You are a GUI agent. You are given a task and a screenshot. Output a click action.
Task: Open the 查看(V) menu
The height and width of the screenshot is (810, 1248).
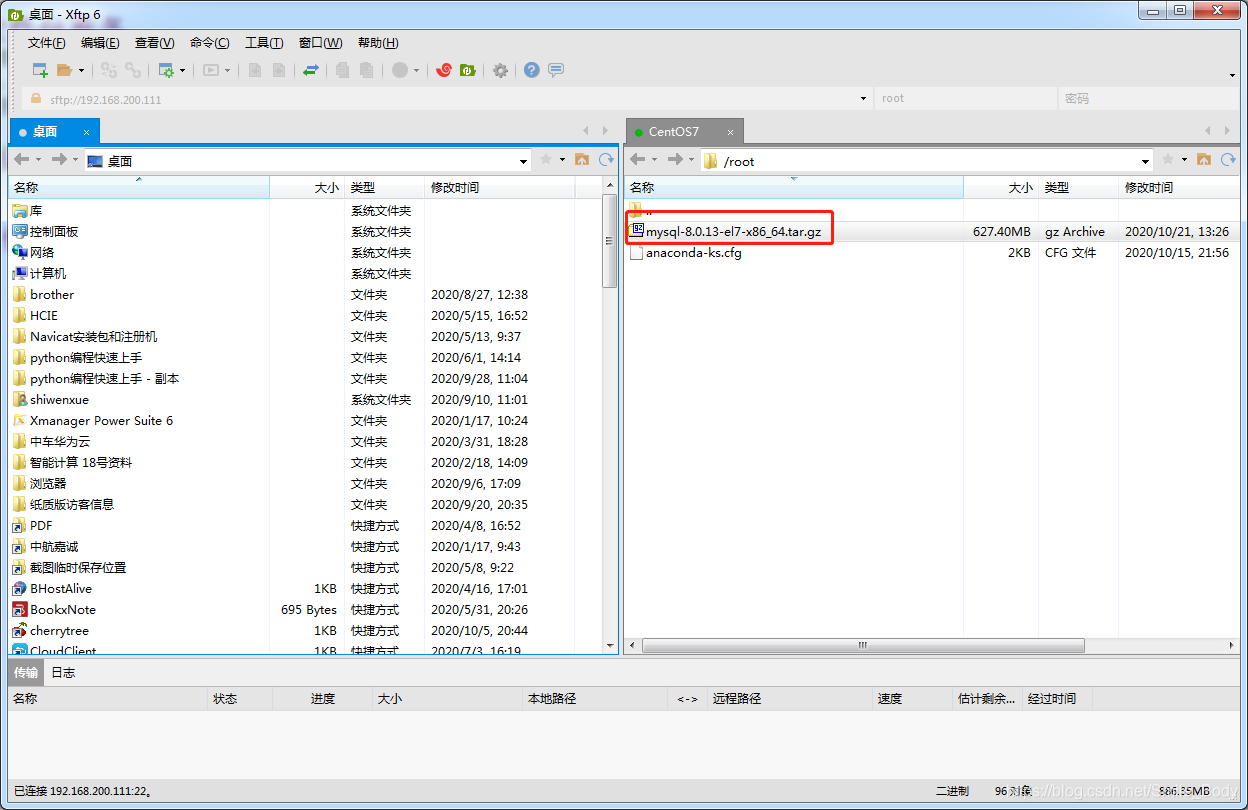coord(154,43)
